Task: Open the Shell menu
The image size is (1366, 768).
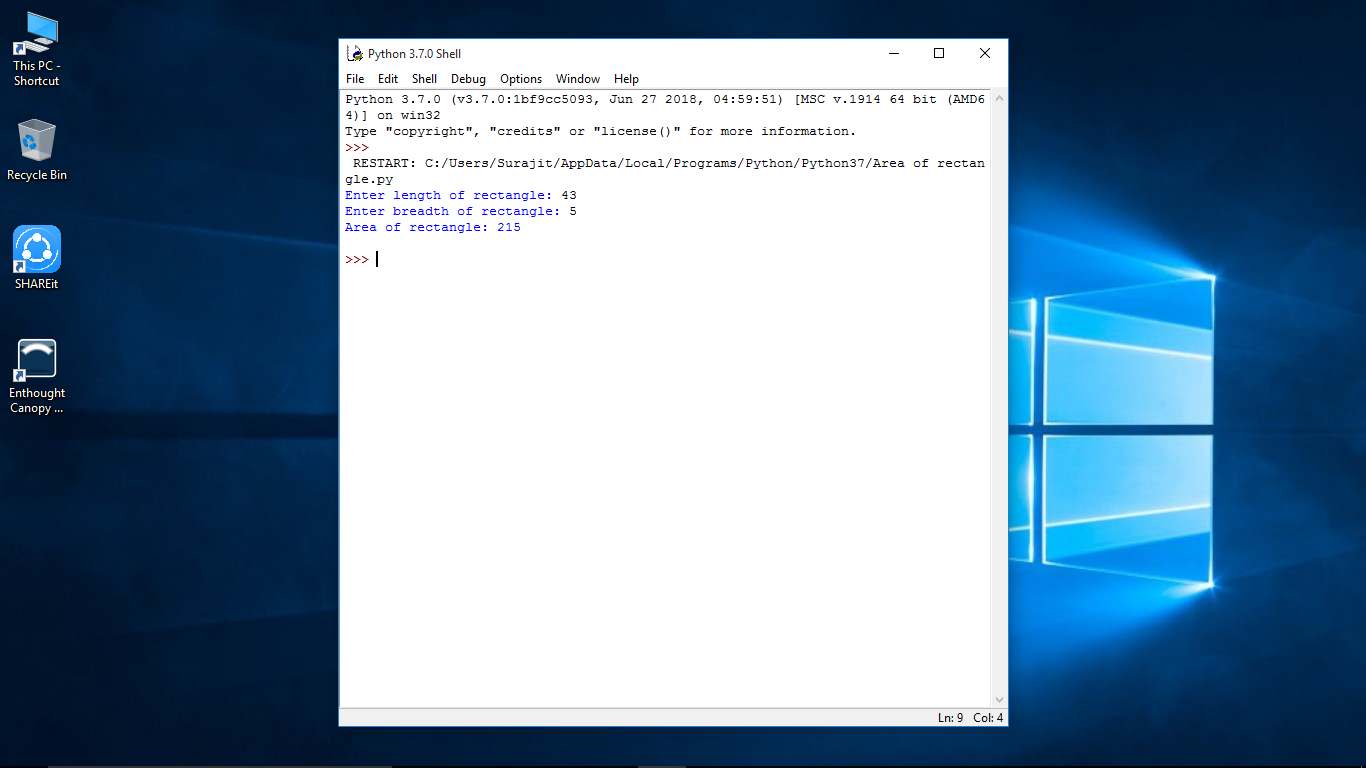Action: pyautogui.click(x=424, y=78)
